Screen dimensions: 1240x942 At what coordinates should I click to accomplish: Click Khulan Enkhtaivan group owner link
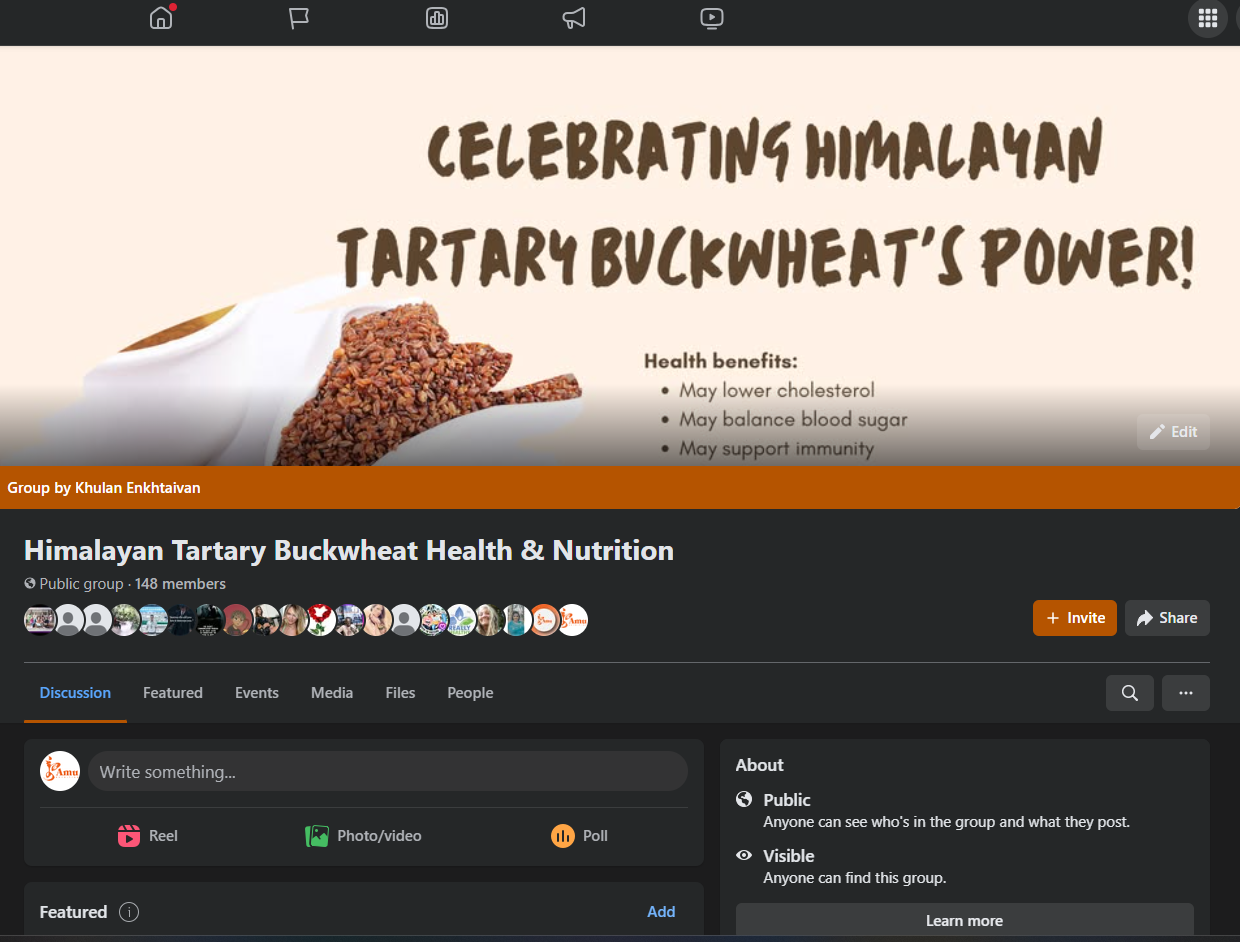tap(138, 488)
